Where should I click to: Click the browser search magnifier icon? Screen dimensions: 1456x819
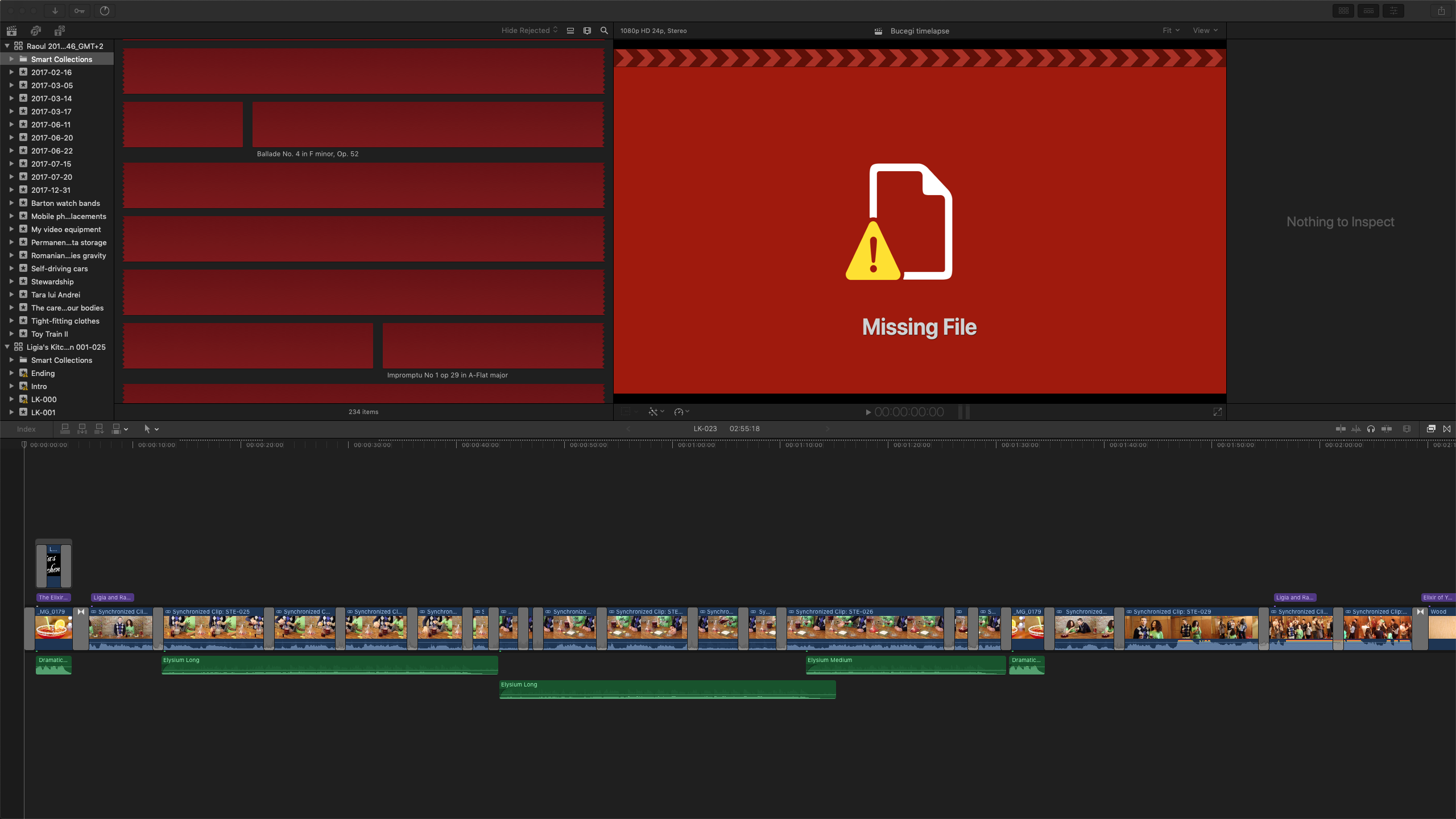click(604, 31)
